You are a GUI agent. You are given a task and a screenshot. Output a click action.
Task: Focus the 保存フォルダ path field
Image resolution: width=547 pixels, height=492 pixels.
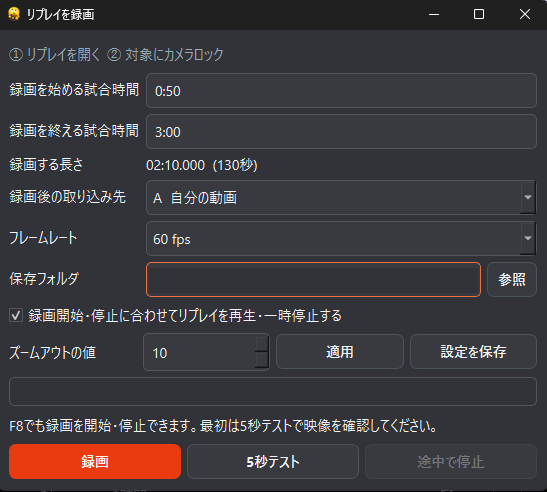(x=313, y=279)
